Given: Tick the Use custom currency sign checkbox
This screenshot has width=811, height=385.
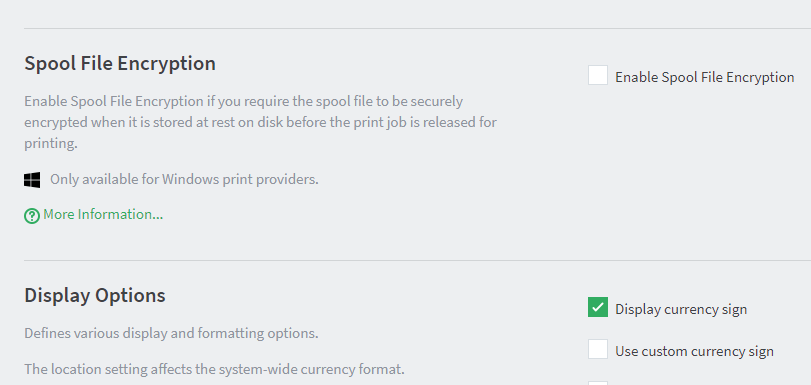Looking at the screenshot, I should tap(598, 349).
